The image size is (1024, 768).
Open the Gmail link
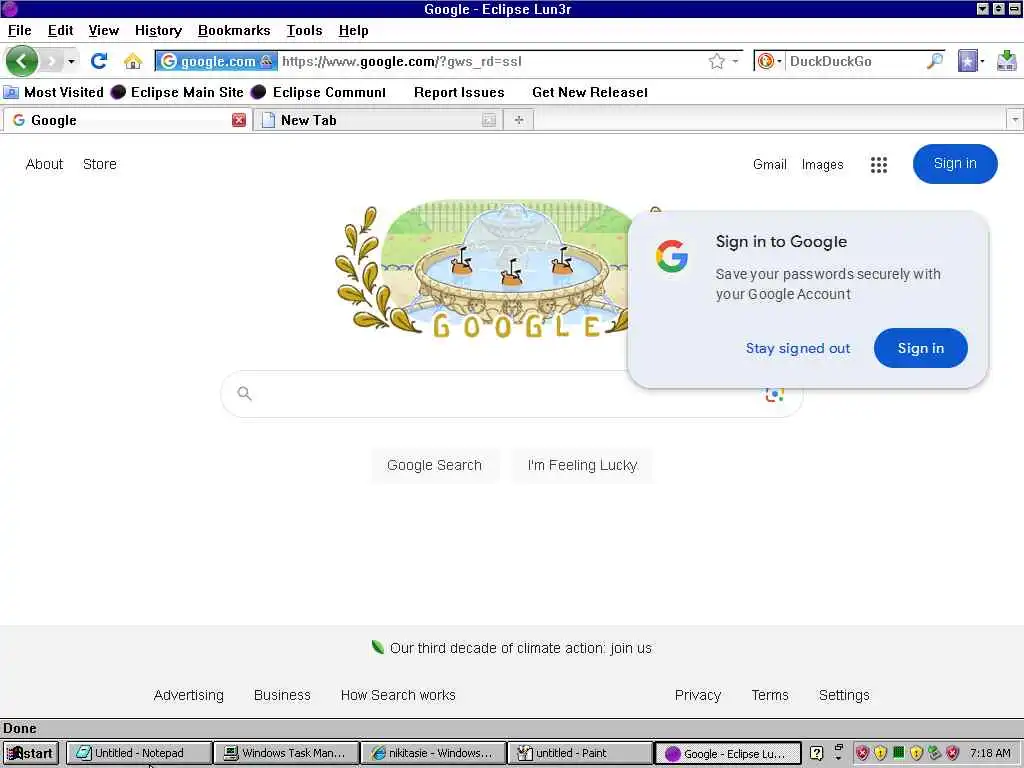tap(769, 165)
